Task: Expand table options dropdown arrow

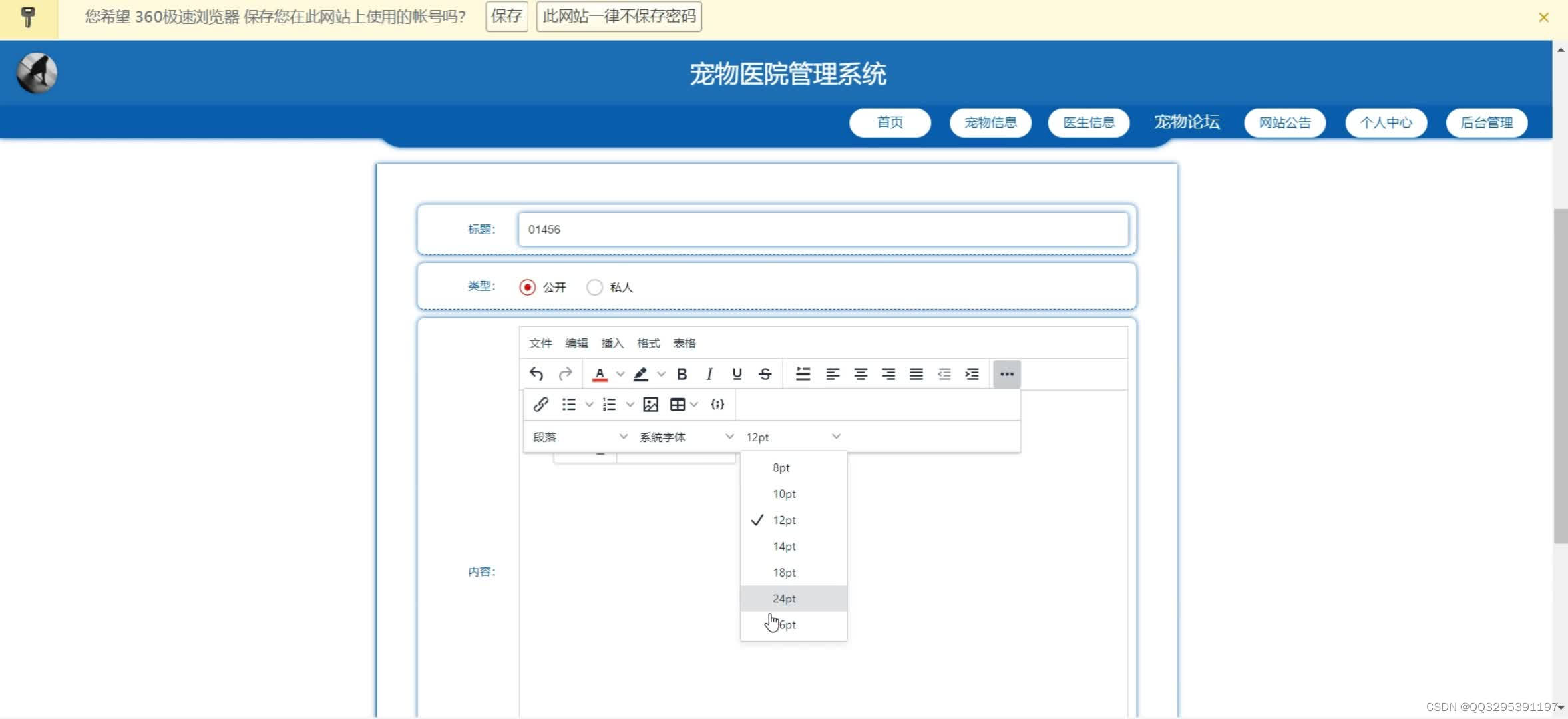Action: 694,405
